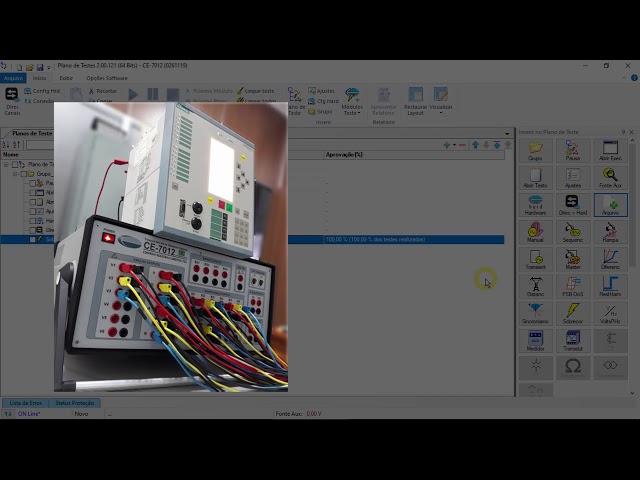
Task: Insert a Grupo item into the test plan
Action: [x=535, y=151]
